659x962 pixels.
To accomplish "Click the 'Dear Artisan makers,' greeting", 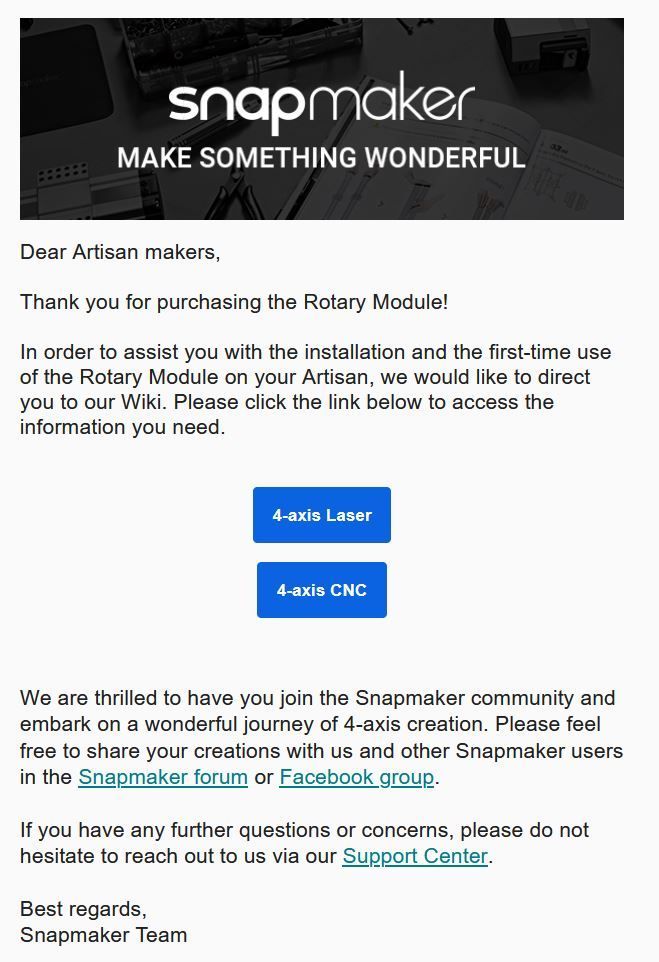I will [120, 252].
